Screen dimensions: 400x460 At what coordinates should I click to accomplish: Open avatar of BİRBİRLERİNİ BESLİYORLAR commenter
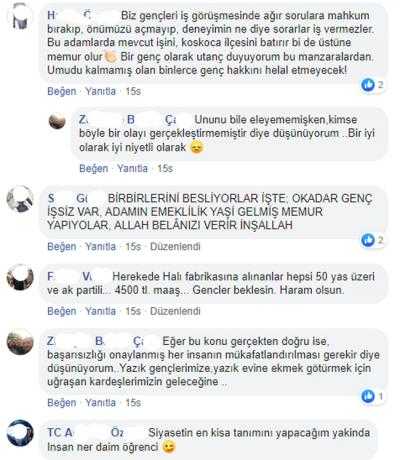tap(20, 199)
